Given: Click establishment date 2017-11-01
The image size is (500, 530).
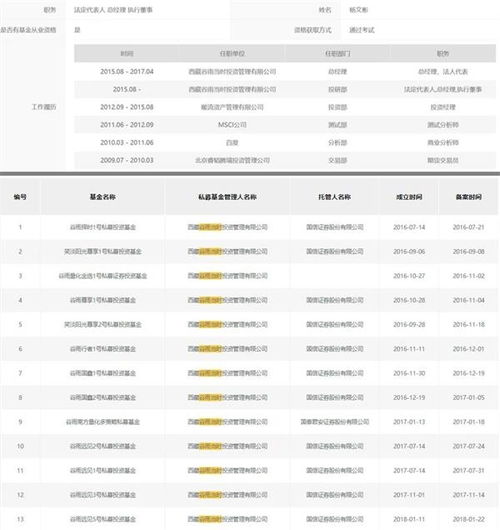Looking at the screenshot, I should tap(409, 495).
